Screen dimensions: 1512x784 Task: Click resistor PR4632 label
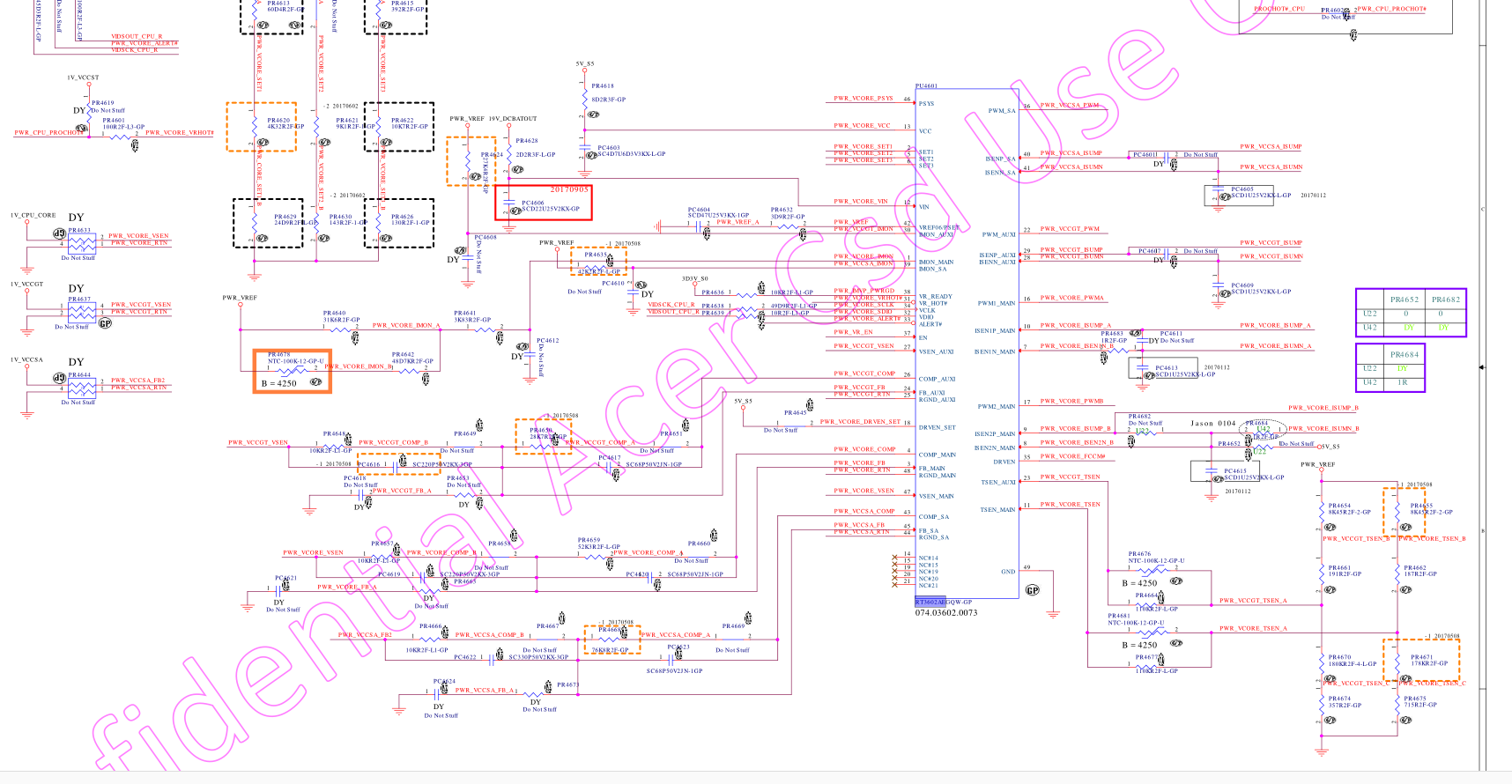coord(782,210)
